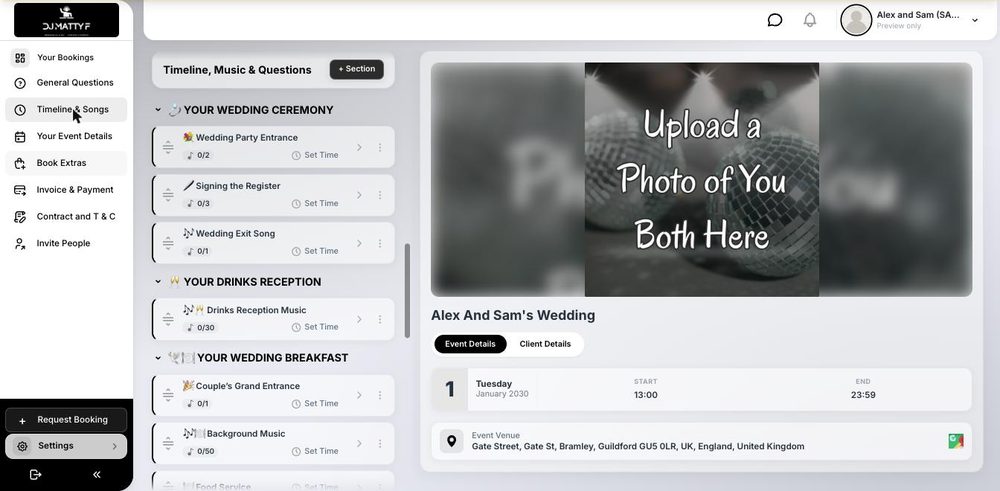Expand Drinks Reception Music with chevron
The width and height of the screenshot is (1000, 491).
point(359,319)
